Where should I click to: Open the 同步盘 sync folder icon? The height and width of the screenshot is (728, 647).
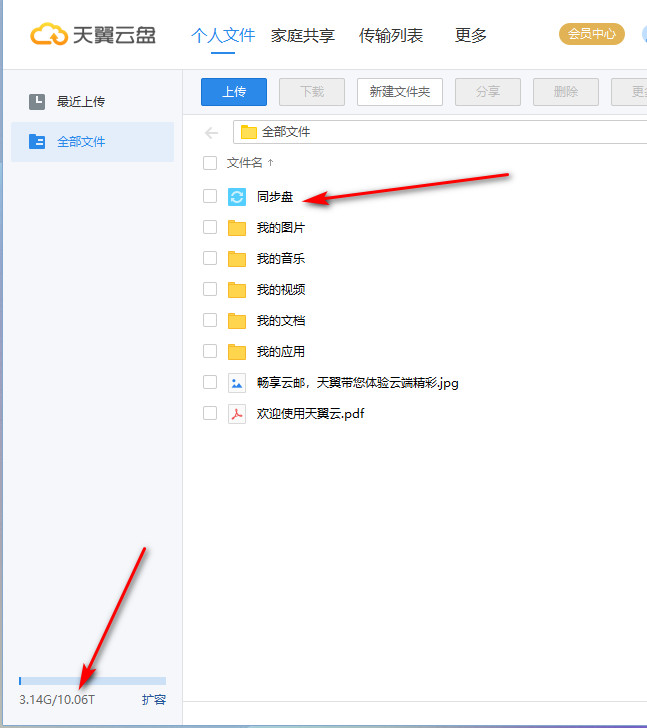[237, 197]
